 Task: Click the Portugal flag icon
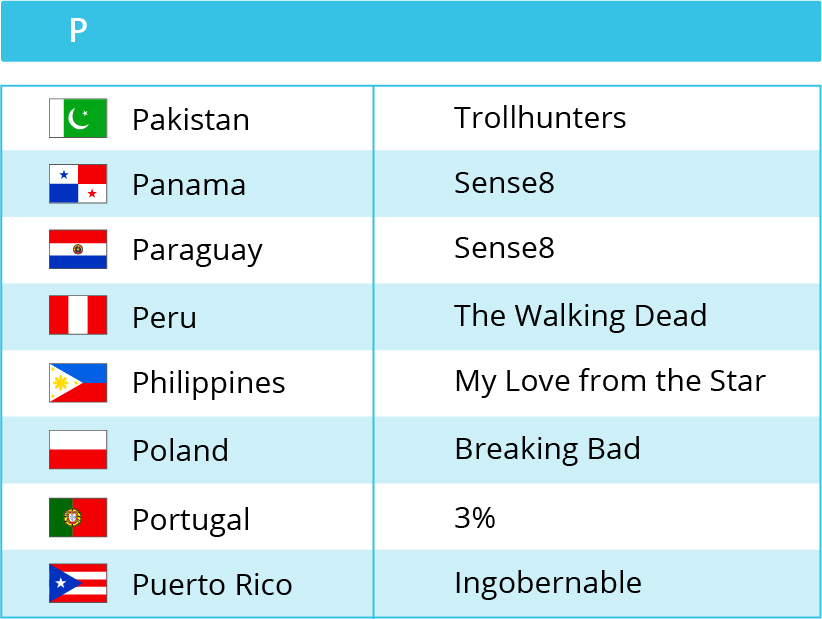tap(78, 517)
